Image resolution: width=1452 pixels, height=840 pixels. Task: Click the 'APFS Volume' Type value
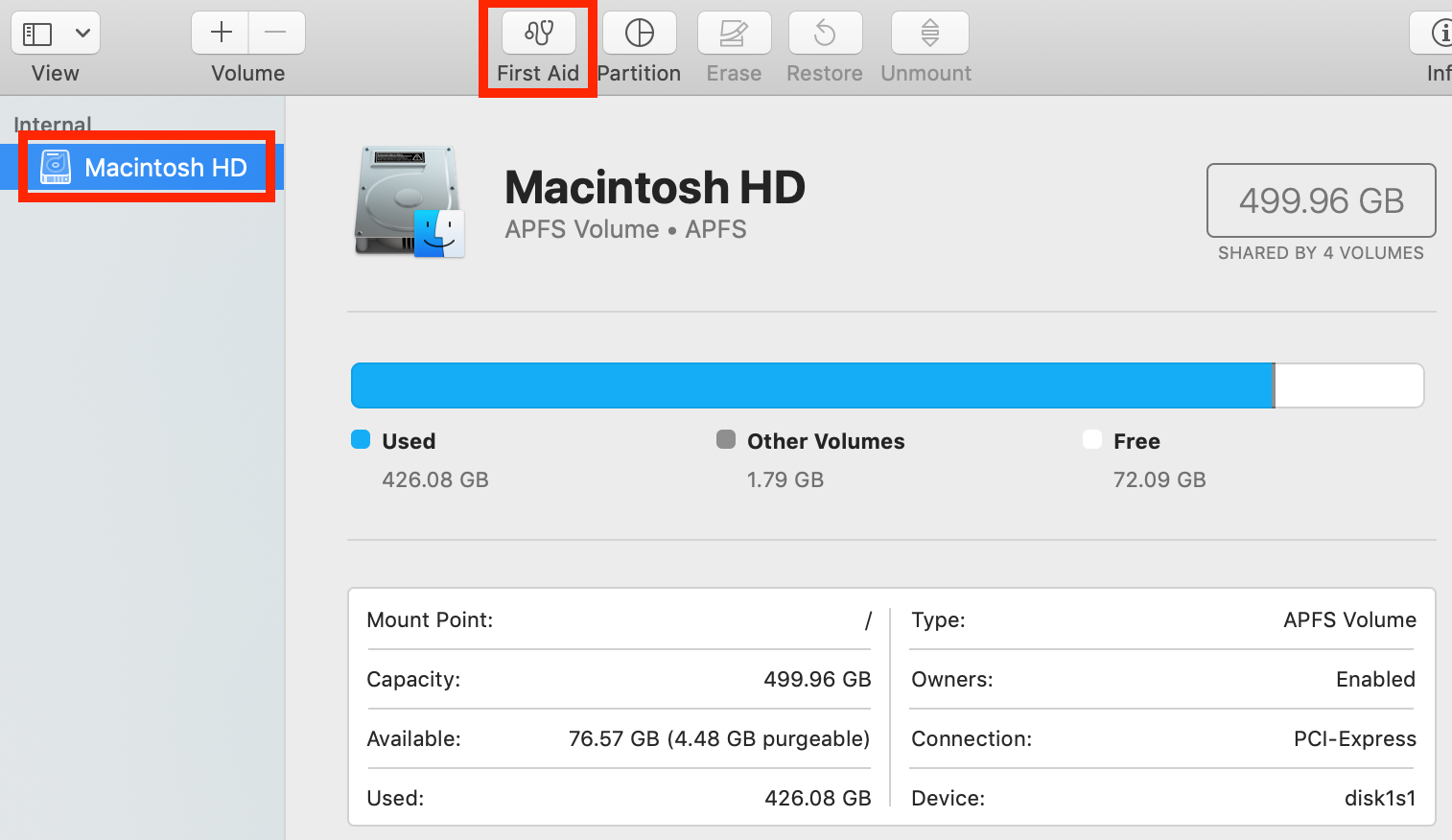1349,619
